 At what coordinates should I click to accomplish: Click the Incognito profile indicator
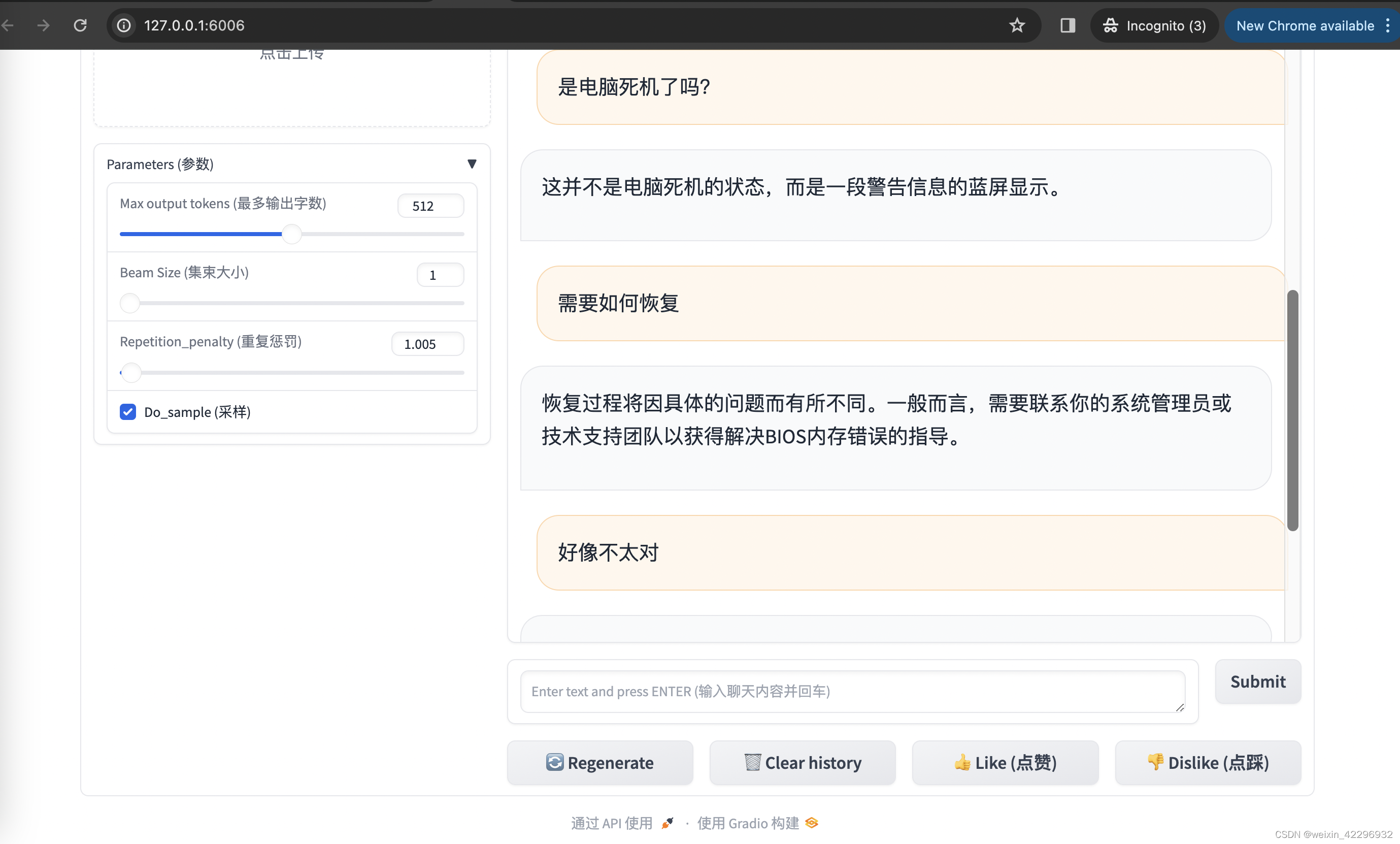[x=1154, y=25]
